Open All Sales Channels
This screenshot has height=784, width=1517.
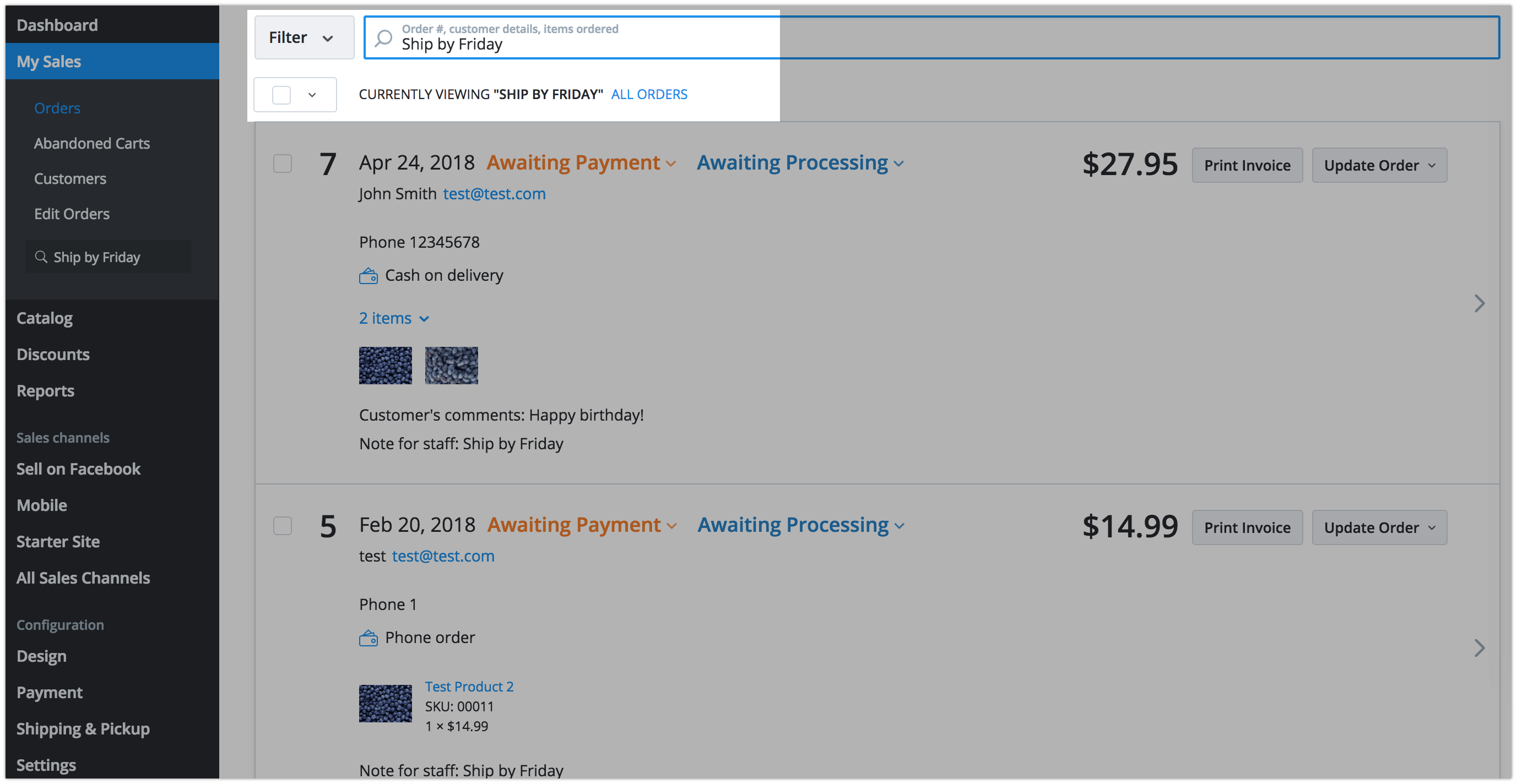[x=84, y=578]
